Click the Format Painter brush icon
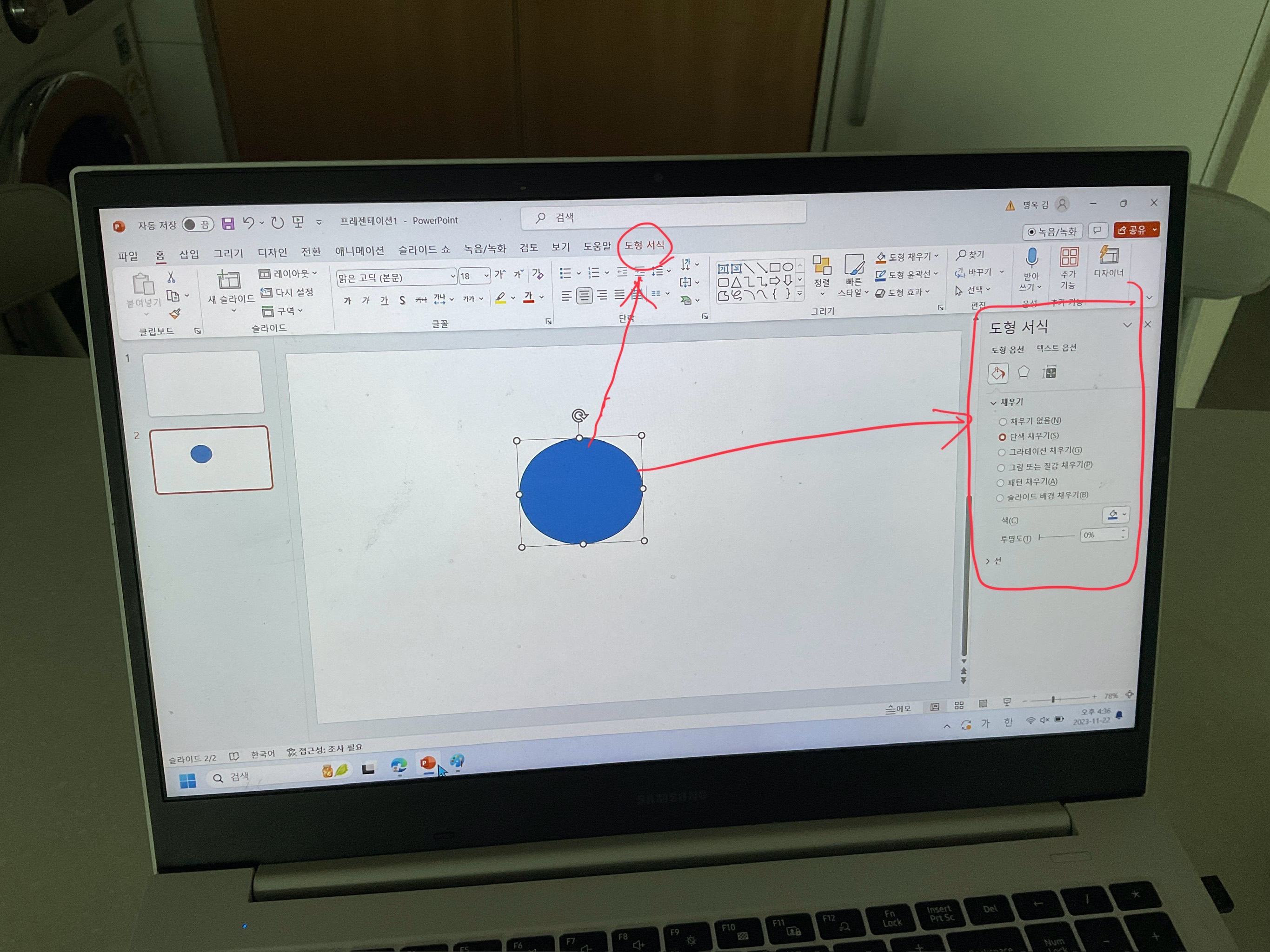 [x=175, y=314]
